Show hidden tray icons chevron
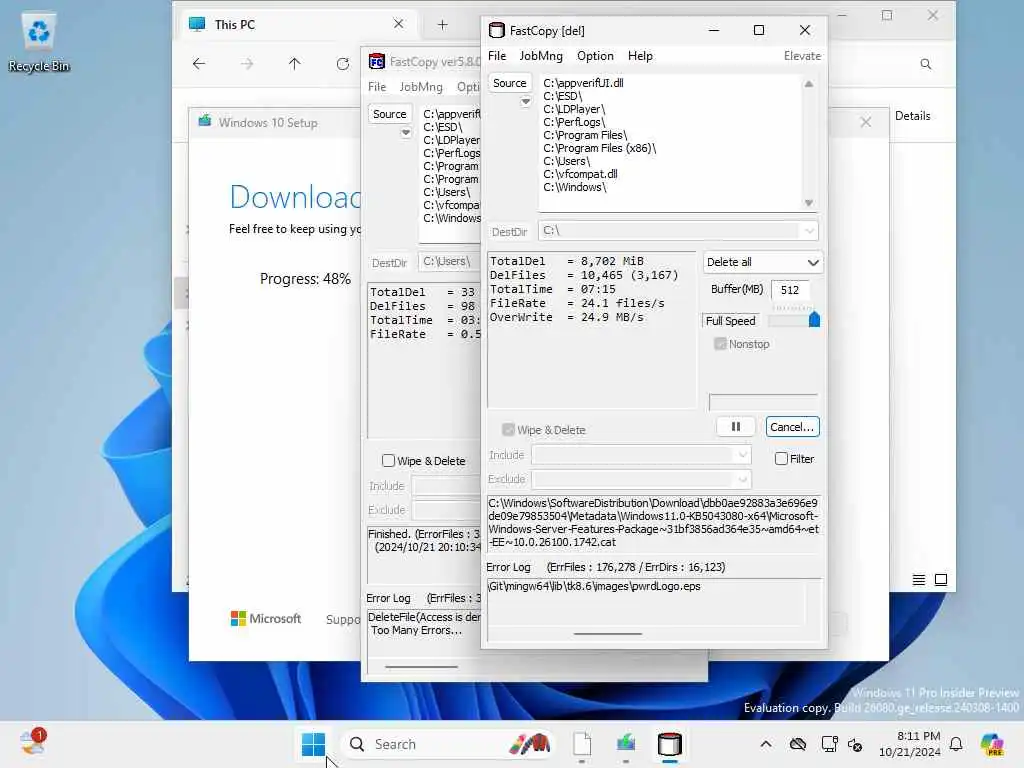The width and height of the screenshot is (1024, 768). click(766, 744)
